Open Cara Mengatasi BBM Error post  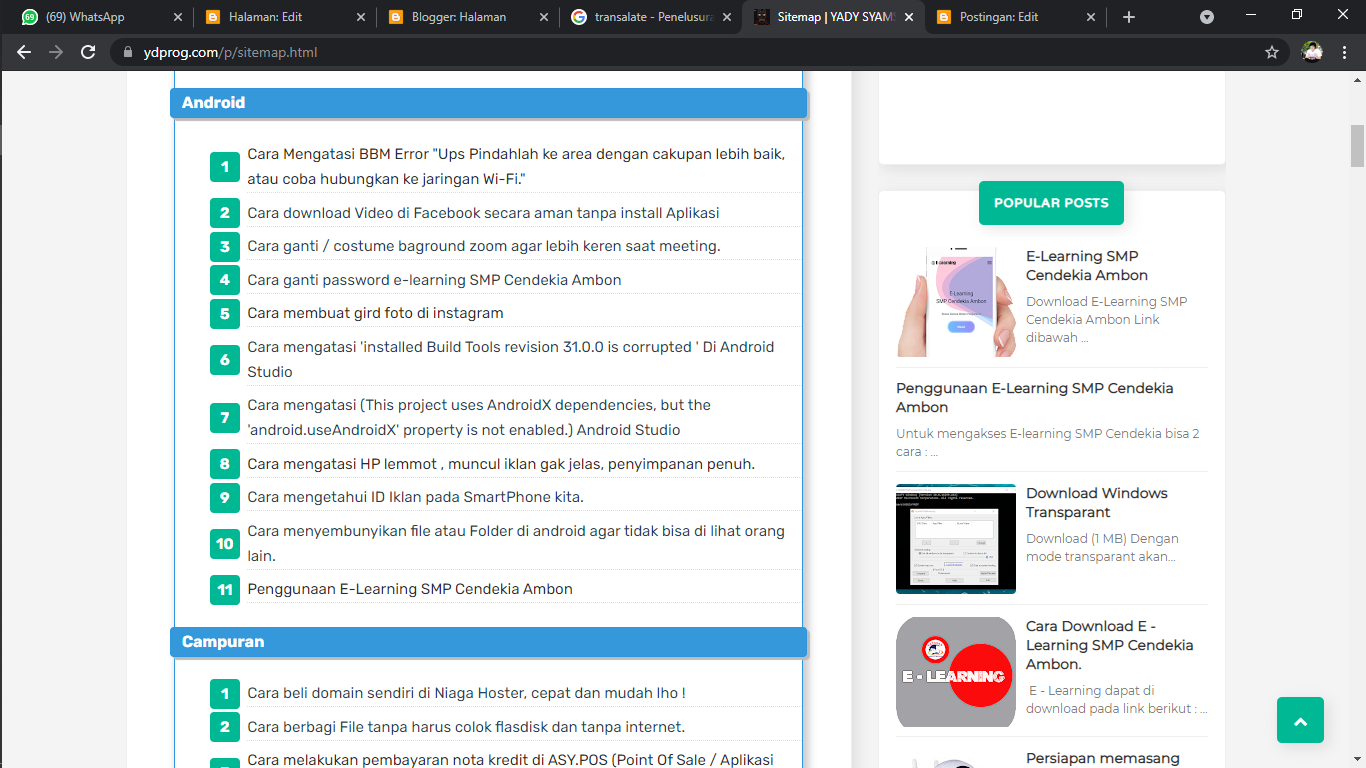(x=516, y=166)
